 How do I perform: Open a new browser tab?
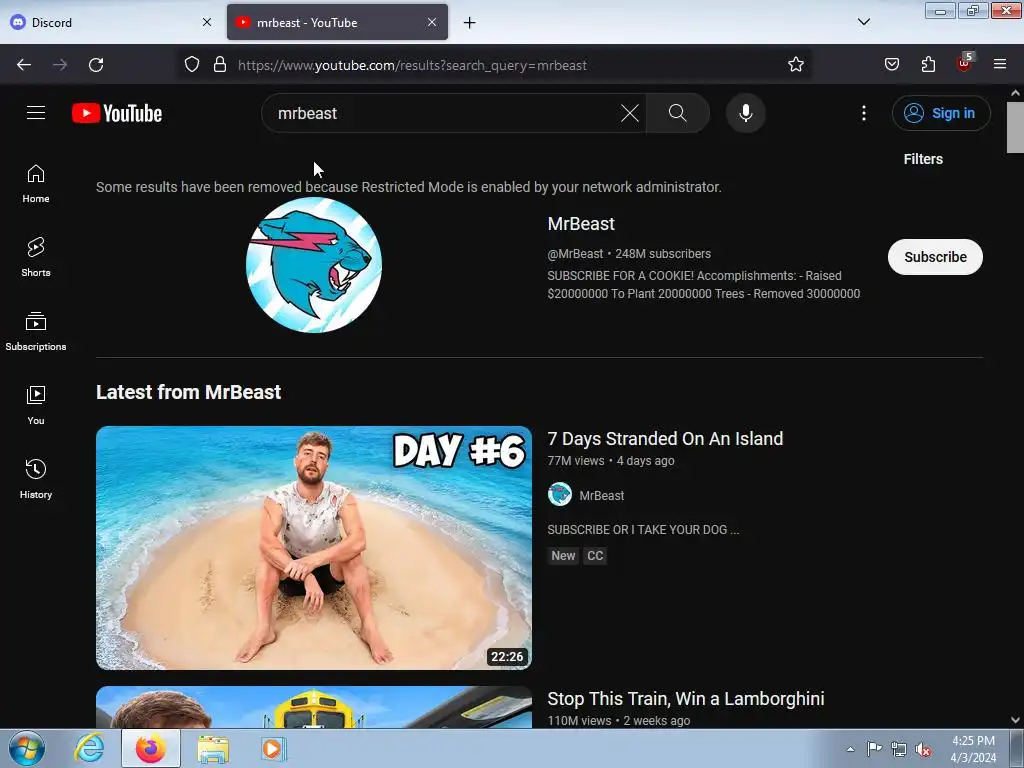coord(469,23)
